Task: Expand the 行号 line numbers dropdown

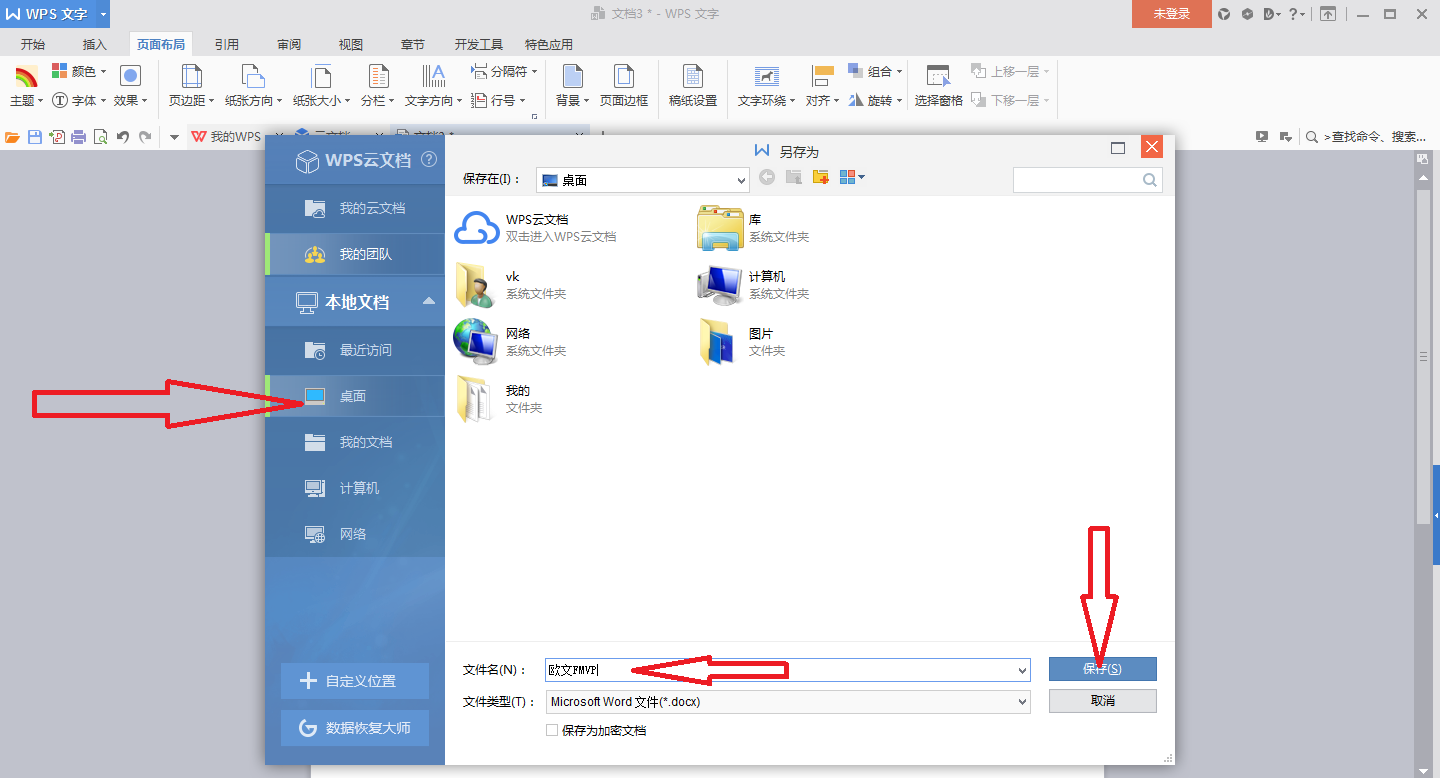Action: click(x=498, y=100)
